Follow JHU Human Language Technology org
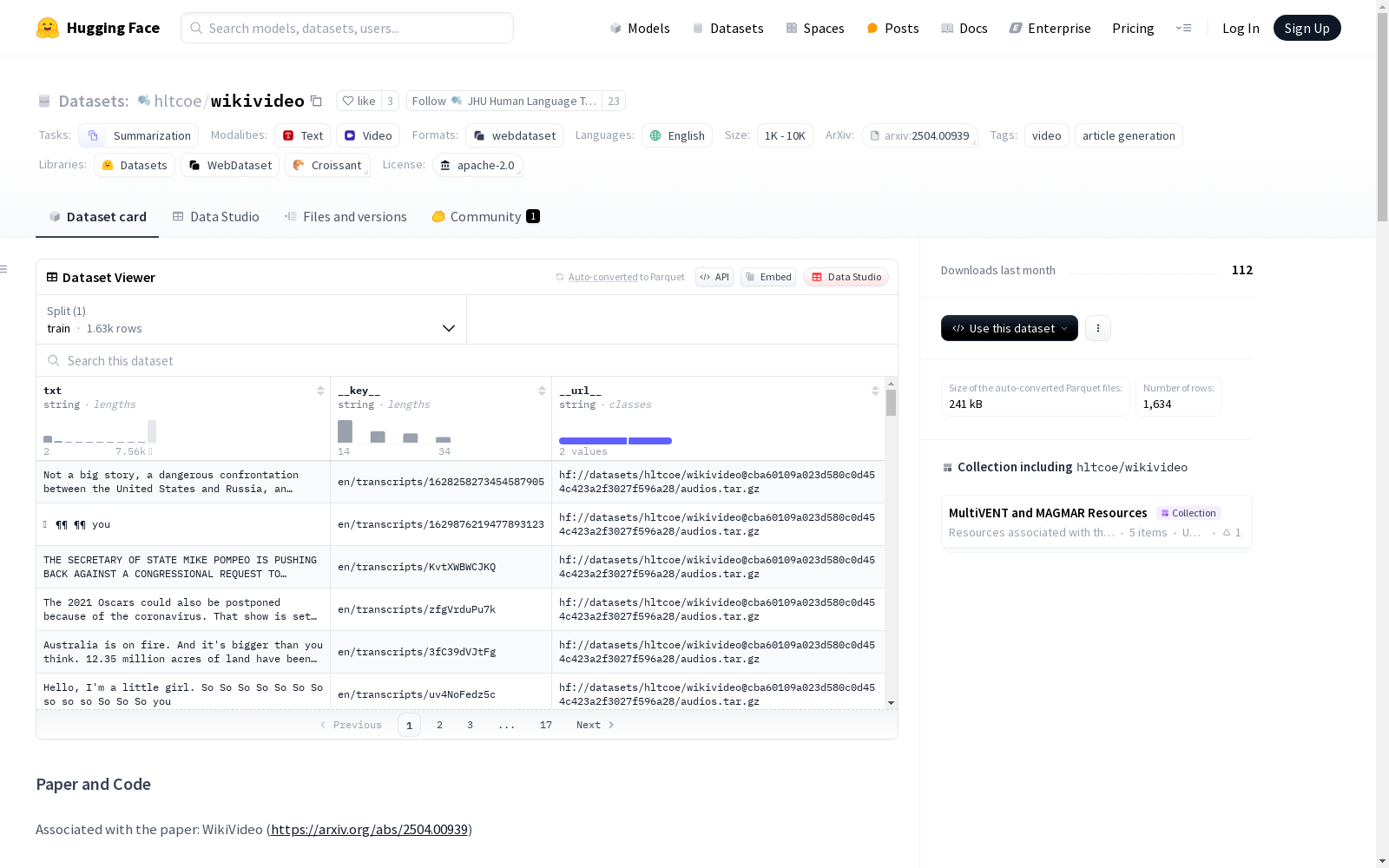This screenshot has width=1389, height=868. click(x=504, y=101)
